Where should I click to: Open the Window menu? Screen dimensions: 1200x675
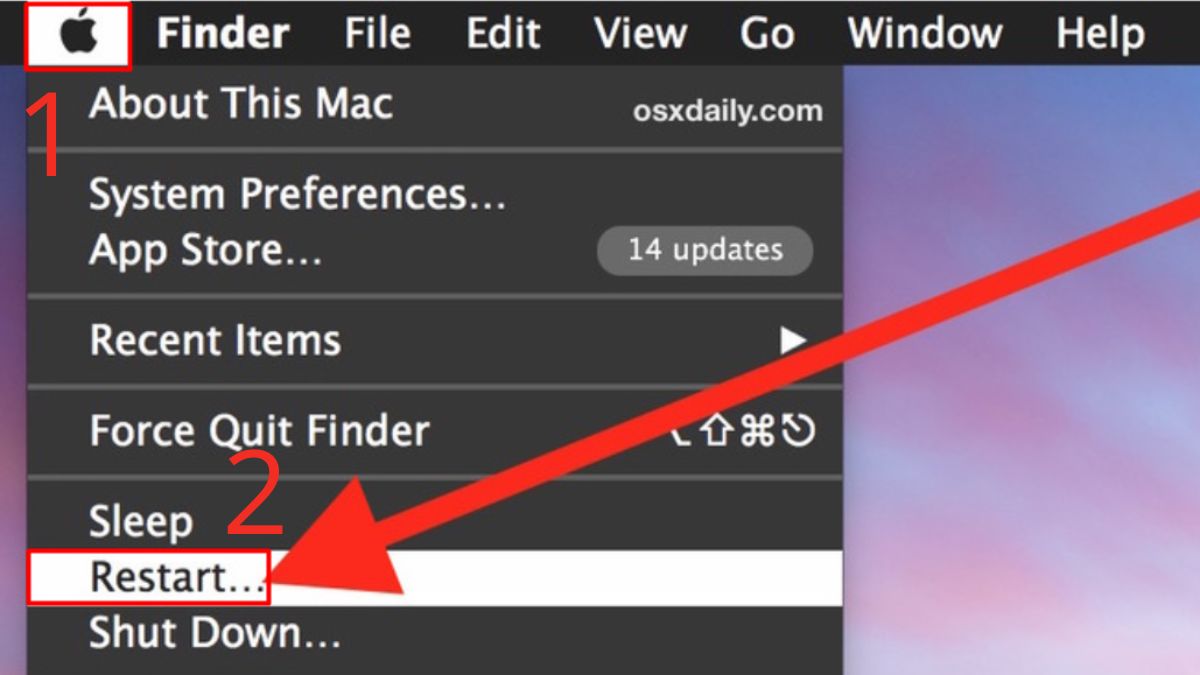tap(925, 34)
